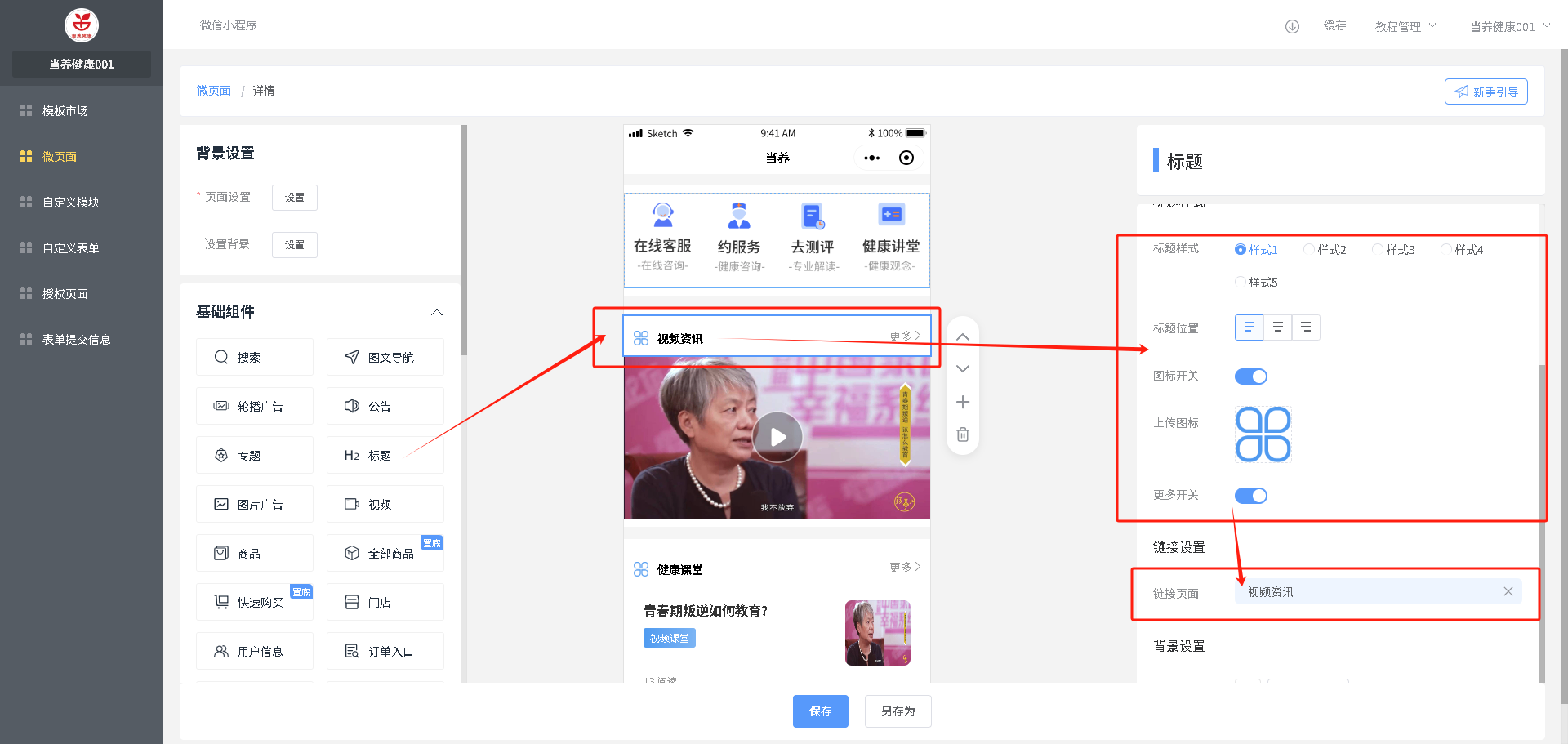The width and height of the screenshot is (1568, 744).
Task: Delete the selected component with the trash icon
Action: (963, 434)
